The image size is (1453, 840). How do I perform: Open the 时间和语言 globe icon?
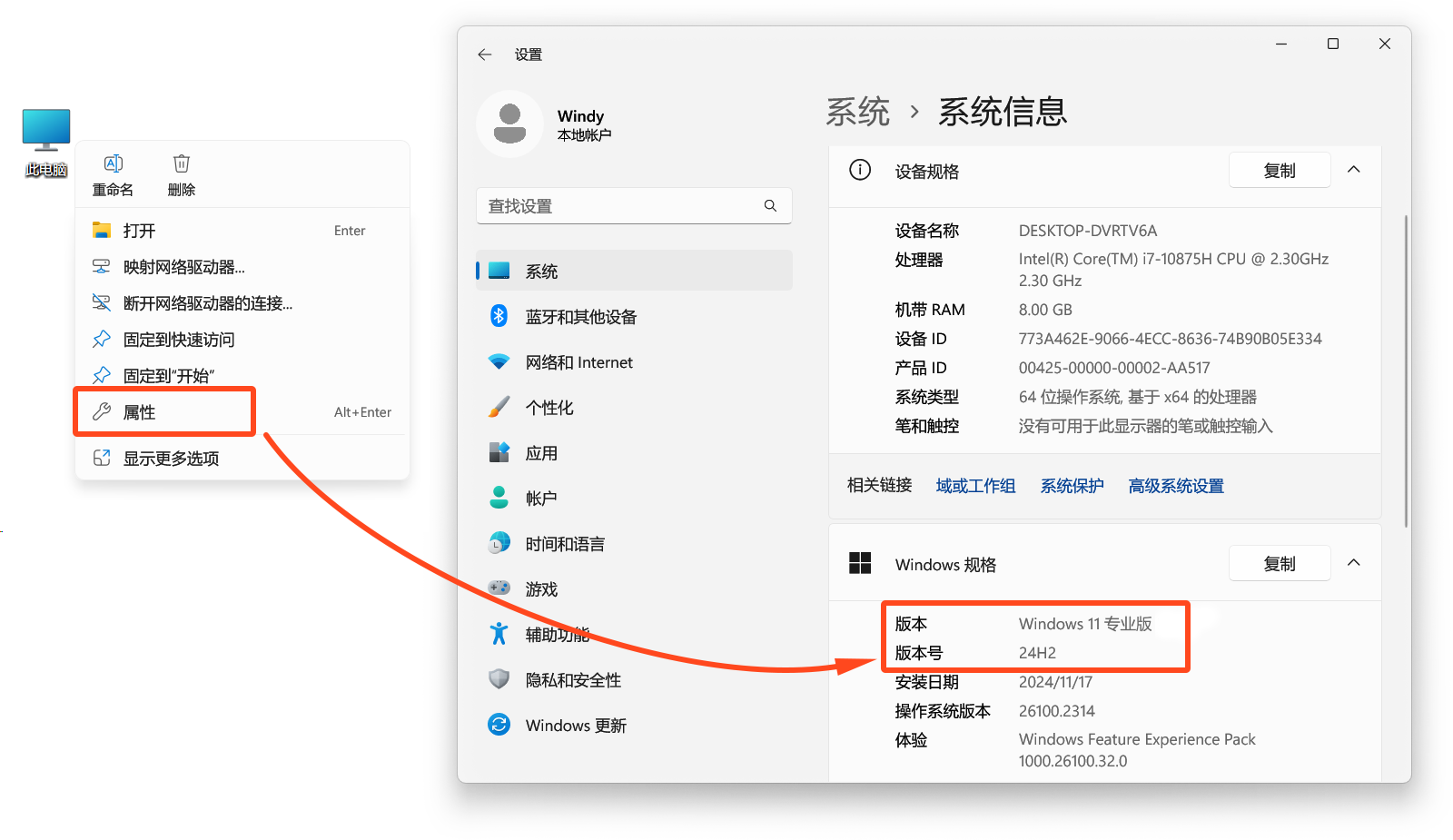point(499,543)
